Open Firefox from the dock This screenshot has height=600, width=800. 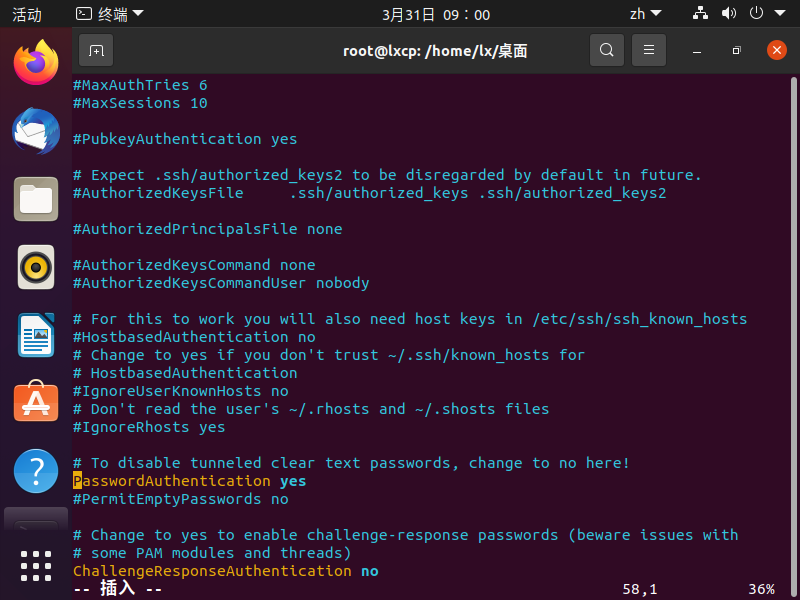pyautogui.click(x=36, y=63)
